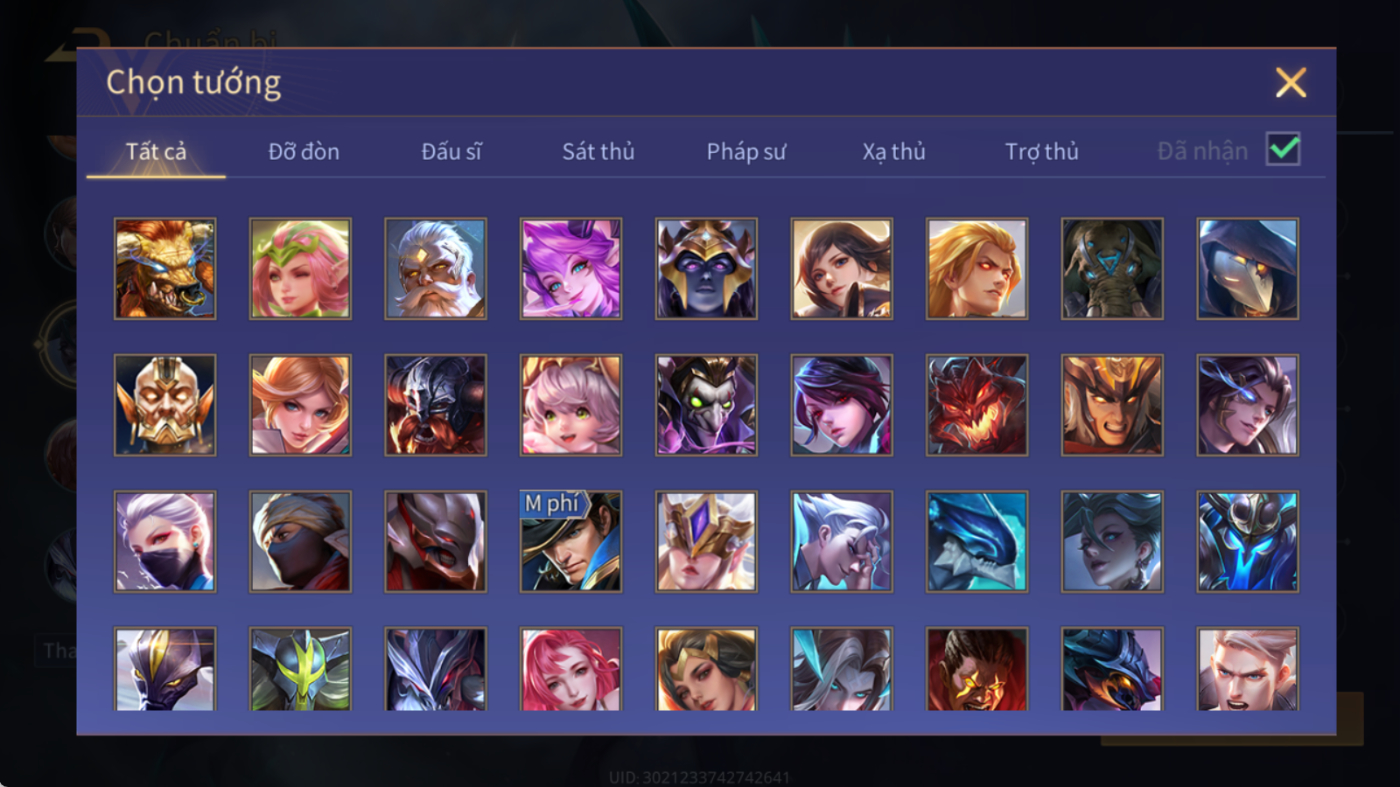Screen dimensions: 1400x787
Task: Select the white-haired masked ninja hero
Action: point(165,541)
